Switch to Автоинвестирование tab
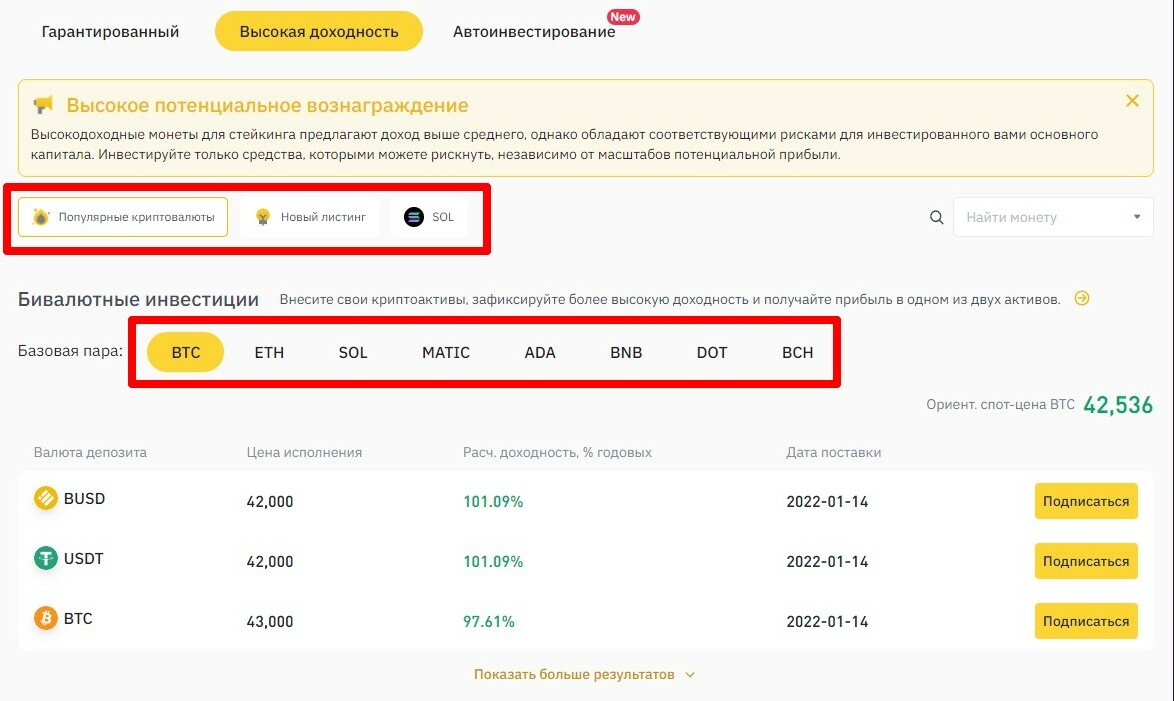 pyautogui.click(x=534, y=31)
